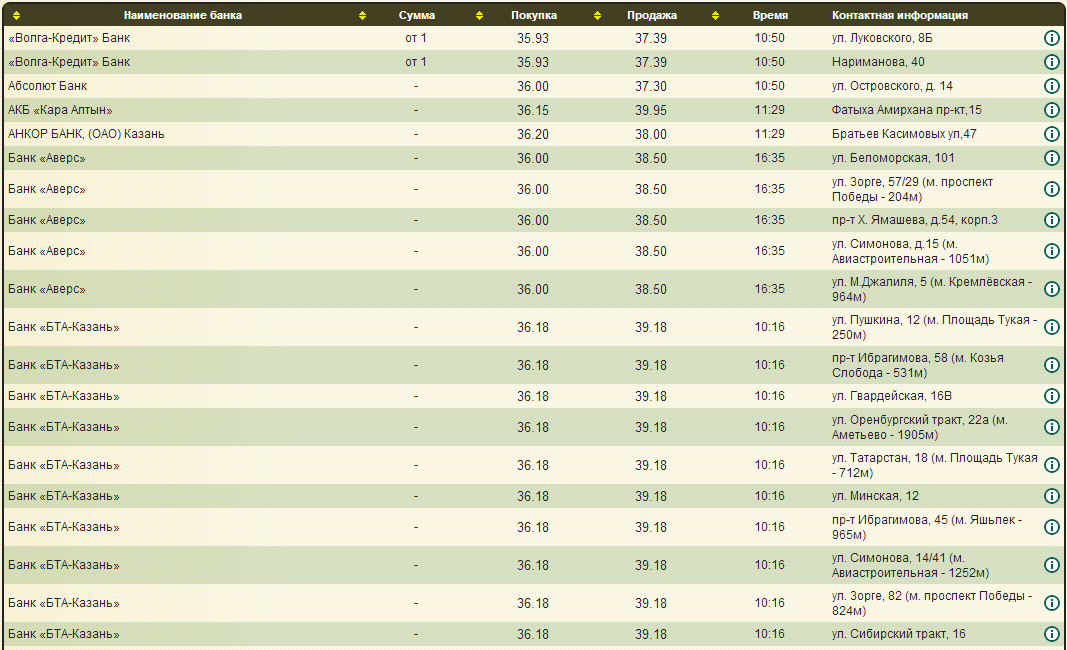
Task: Select the АКБ «Кара Алтын» name cell
Action: coord(60,110)
